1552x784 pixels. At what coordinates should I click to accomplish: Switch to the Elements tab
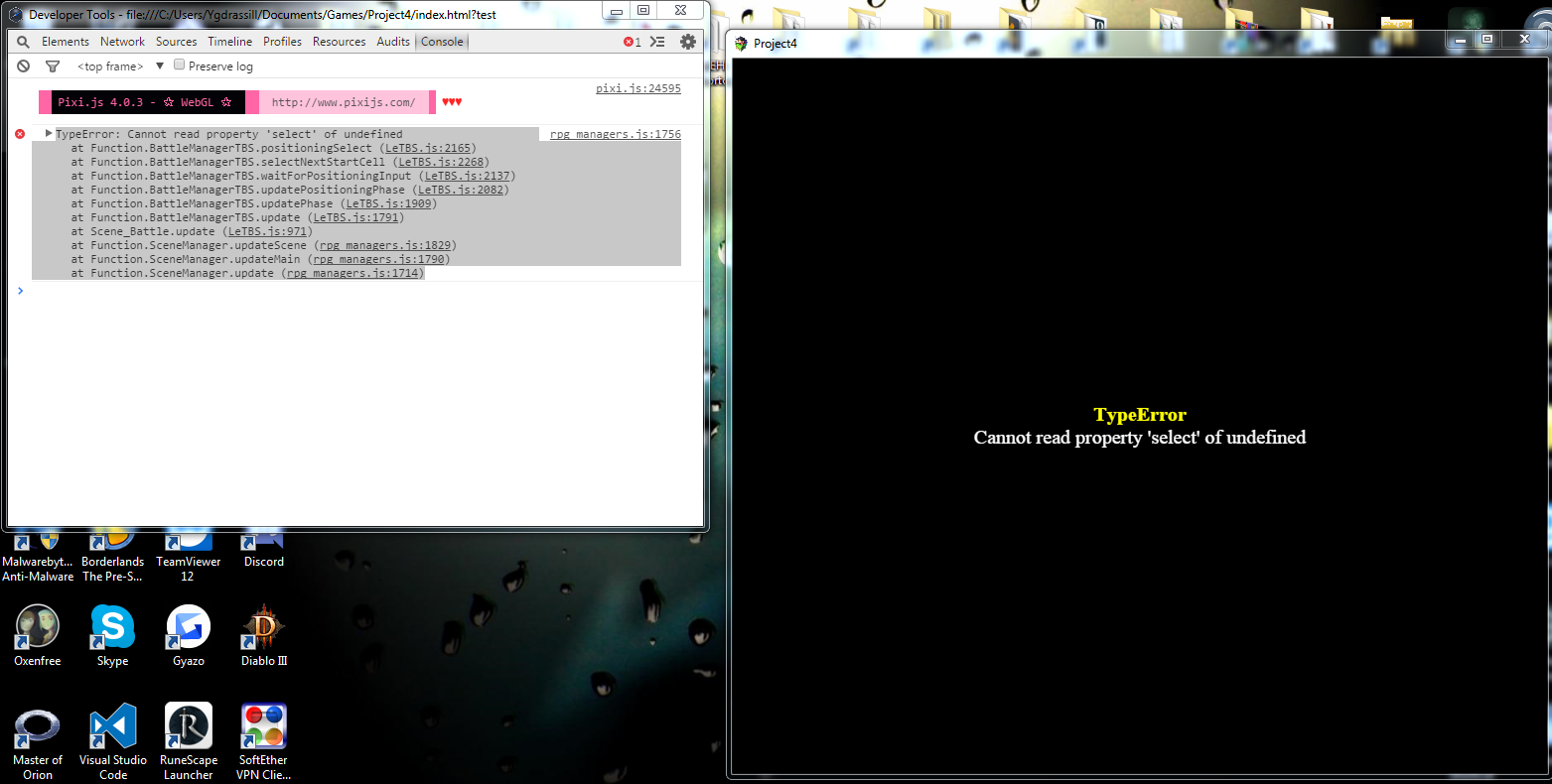[x=66, y=42]
